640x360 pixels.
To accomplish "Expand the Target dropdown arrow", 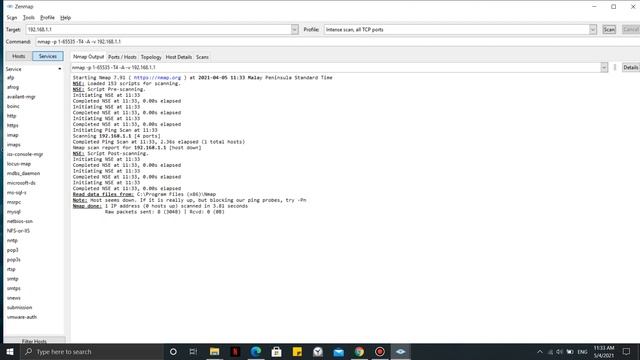I will [x=294, y=29].
